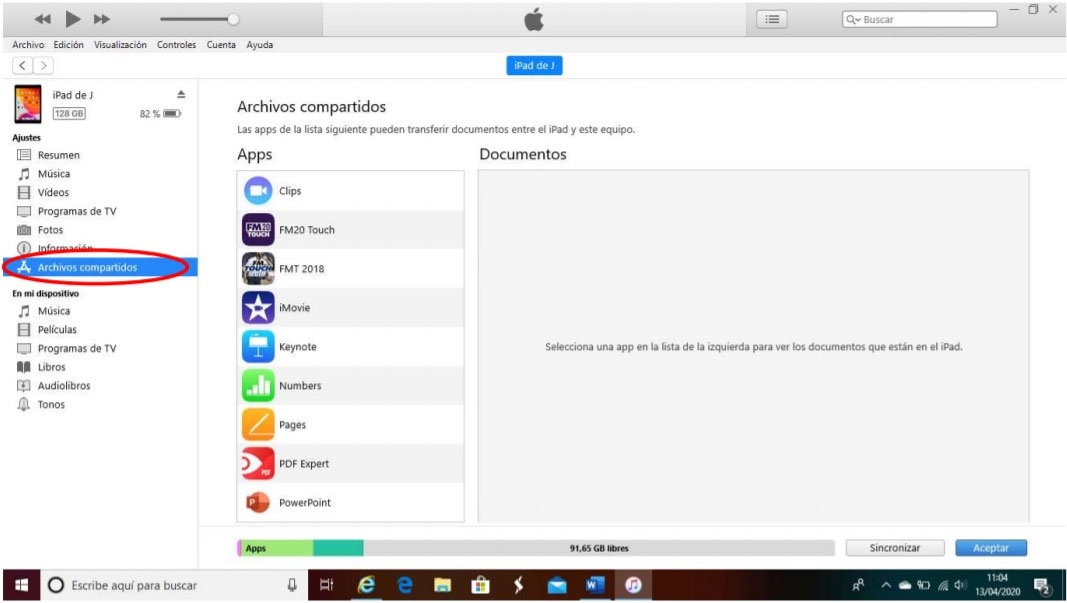
Task: Eject the iPad de J device
Action: point(181,94)
